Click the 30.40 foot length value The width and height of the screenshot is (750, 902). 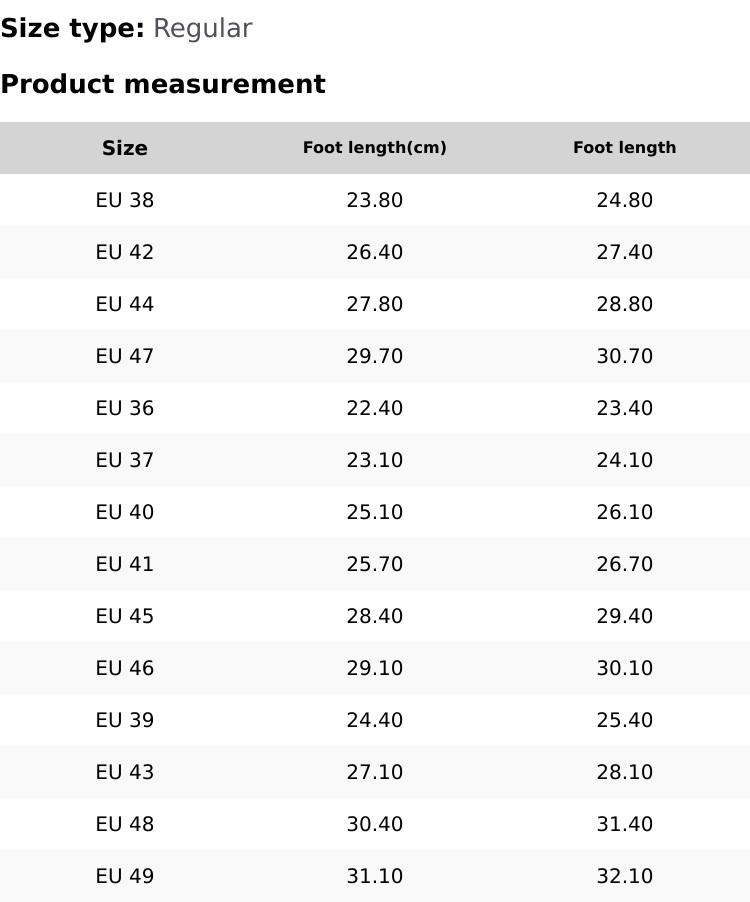(x=375, y=824)
